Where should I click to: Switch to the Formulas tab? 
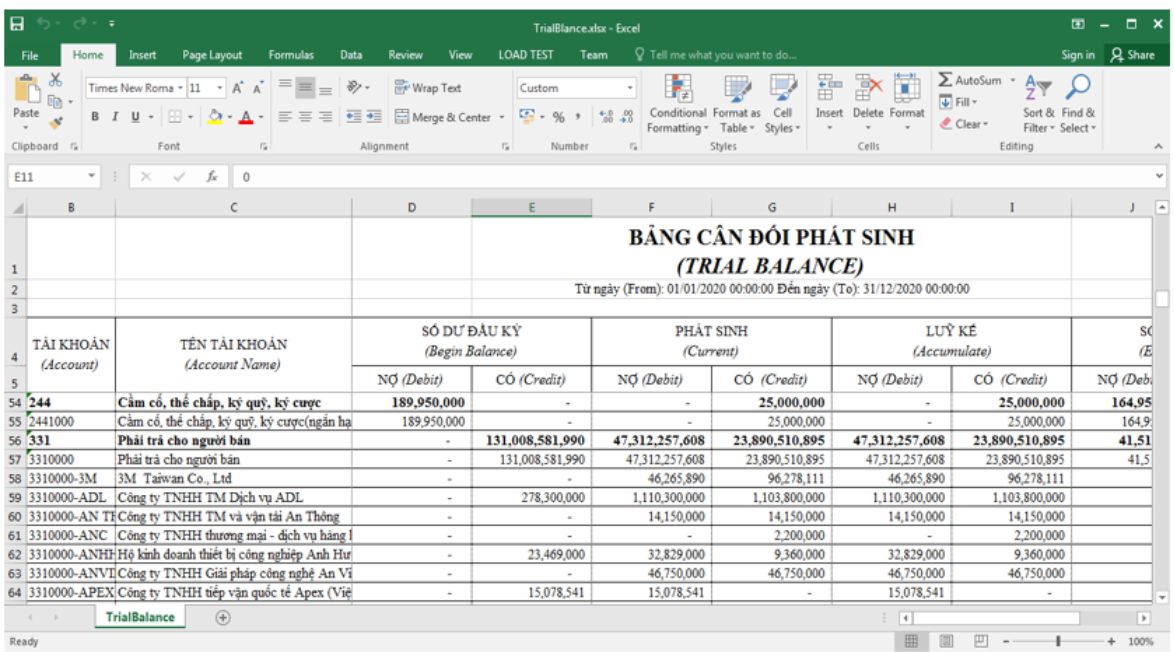coord(290,55)
